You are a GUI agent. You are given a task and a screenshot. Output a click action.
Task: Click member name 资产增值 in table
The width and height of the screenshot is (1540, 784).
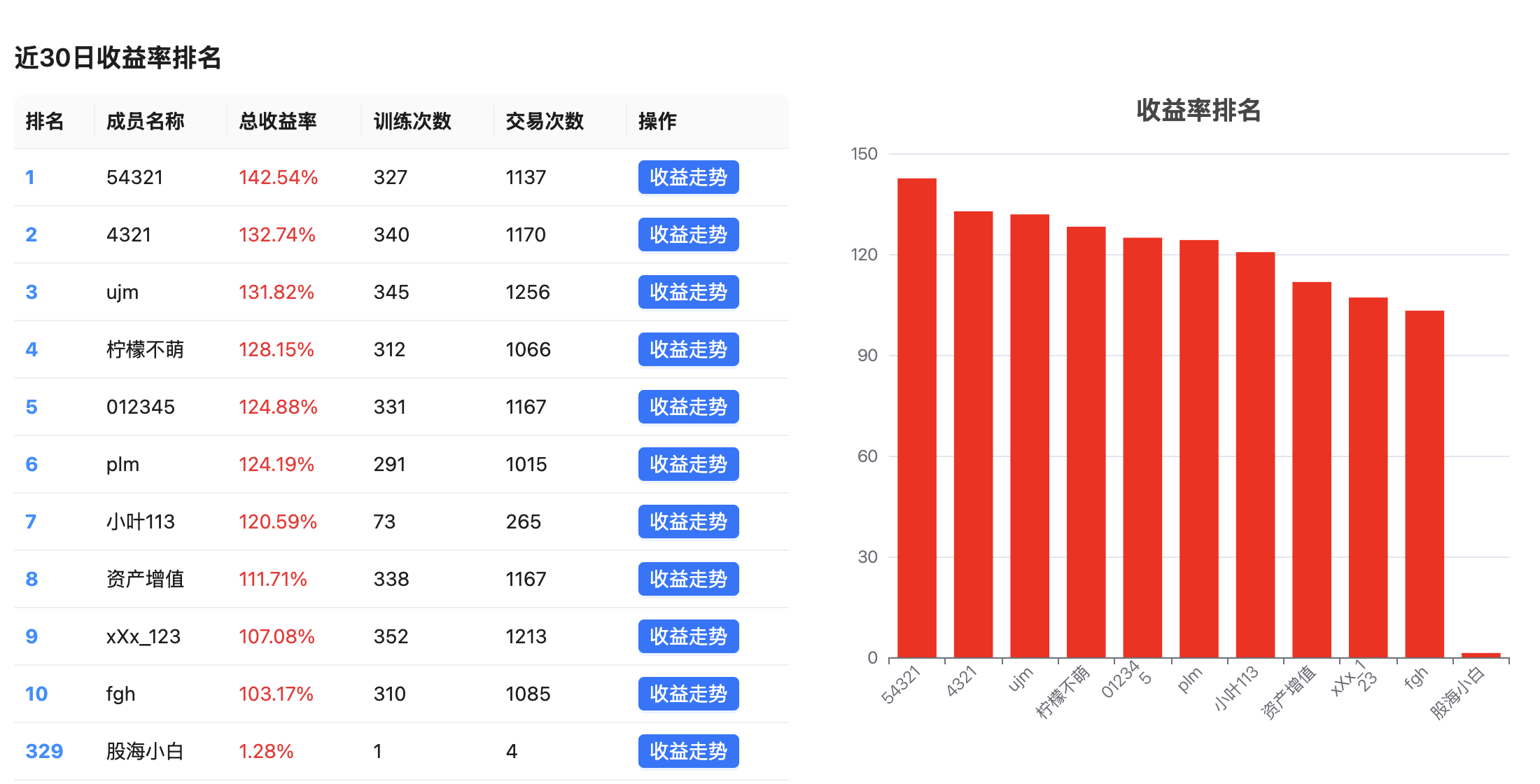pyautogui.click(x=145, y=579)
